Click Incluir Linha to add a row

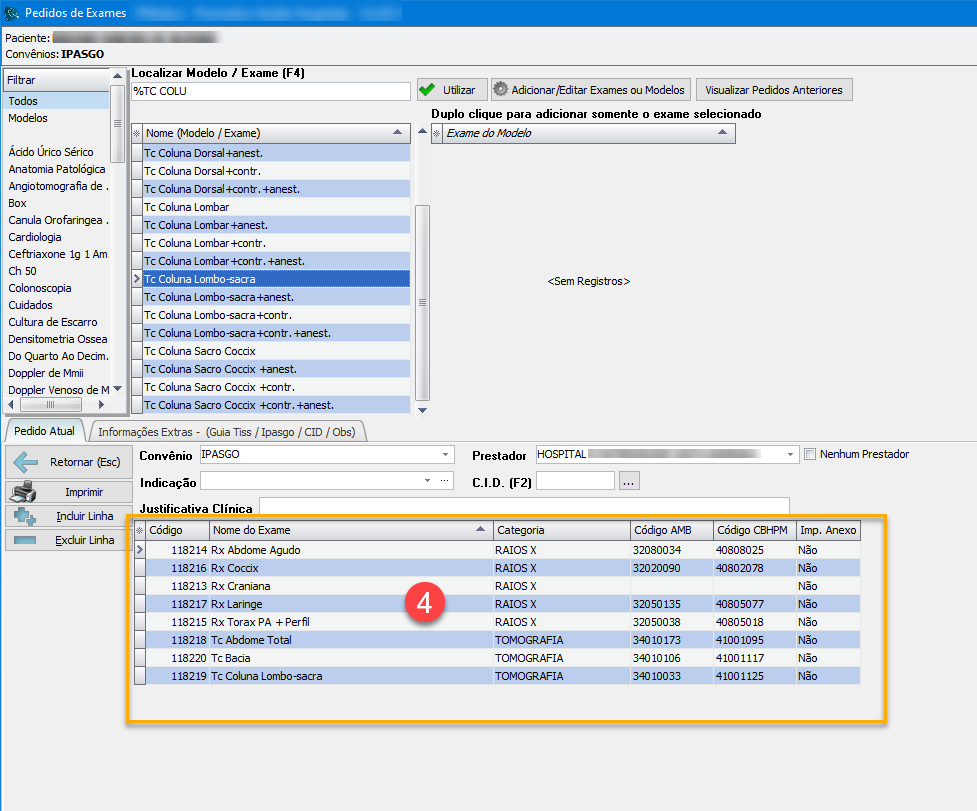click(68, 516)
